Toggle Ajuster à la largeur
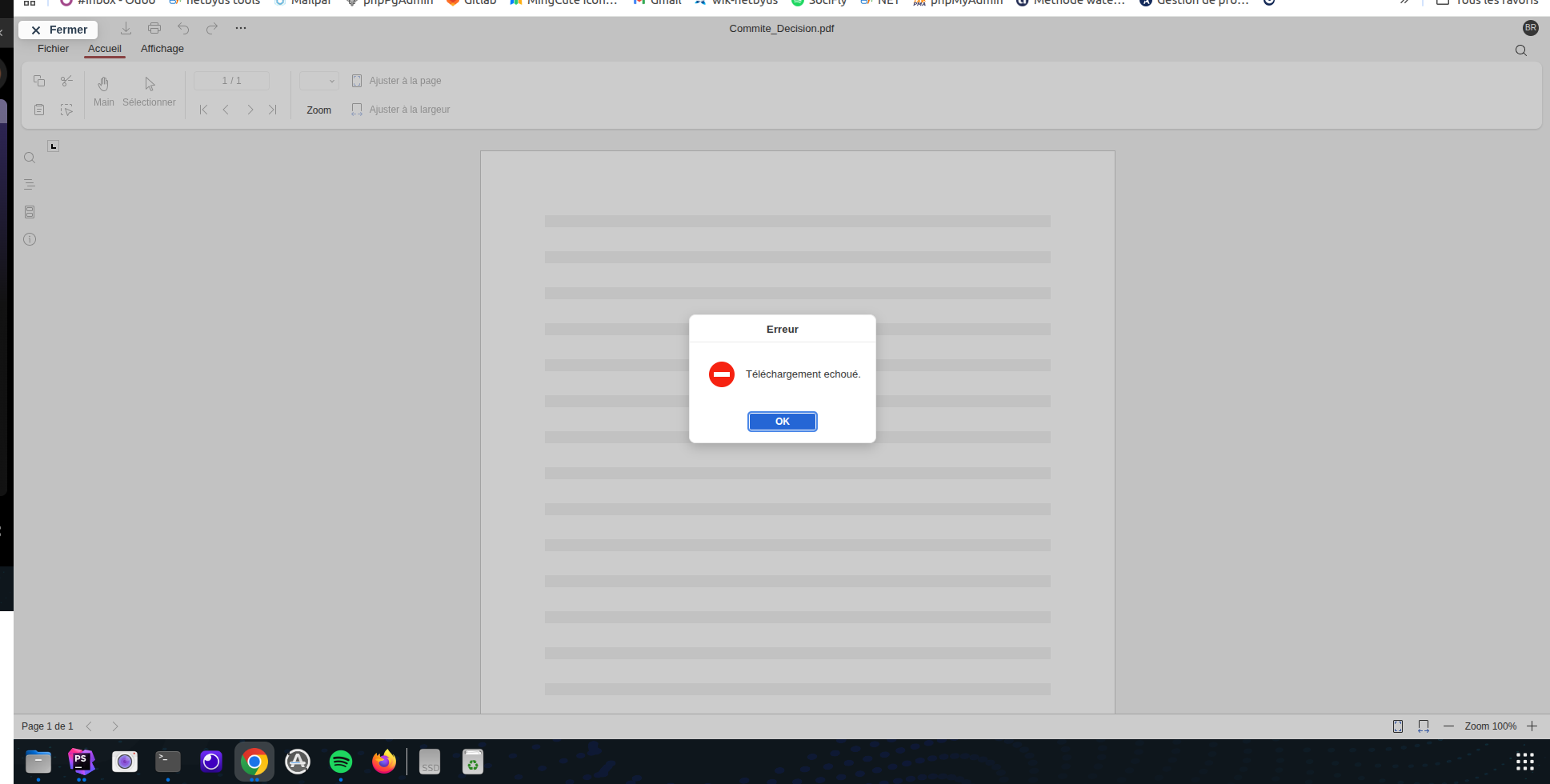Image resolution: width=1550 pixels, height=784 pixels. click(x=401, y=110)
